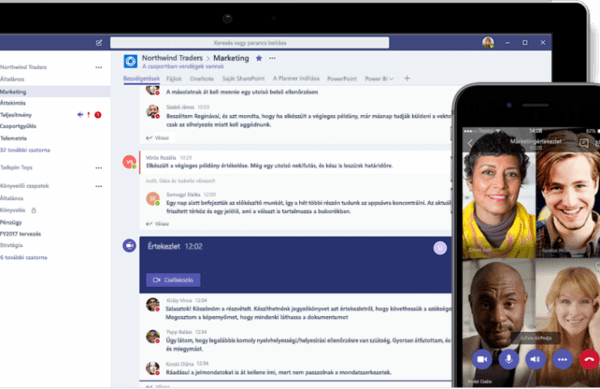The height and width of the screenshot is (389, 600).
Task: Go back using phone call back arrow
Action: point(470,143)
